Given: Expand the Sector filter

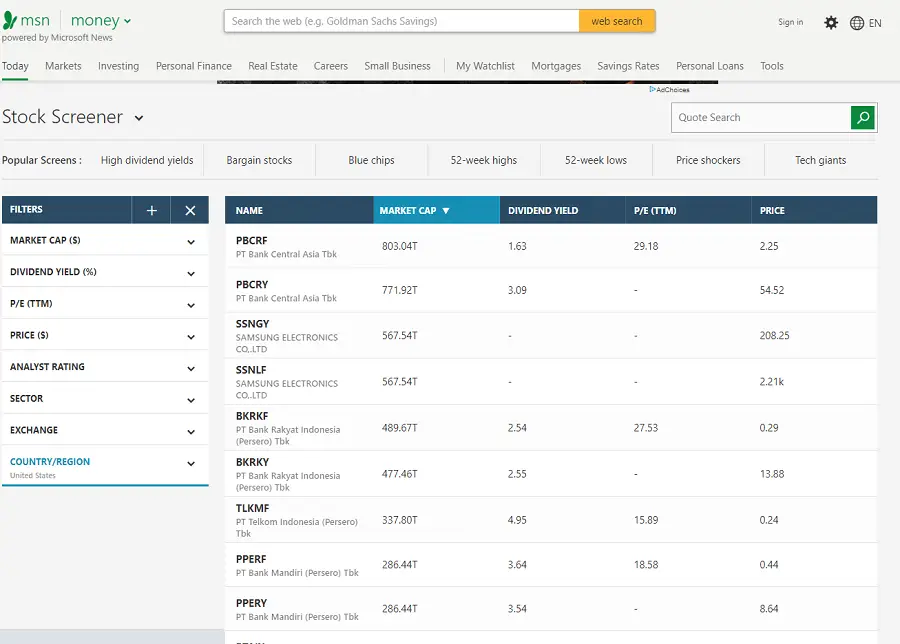Looking at the screenshot, I should (191, 400).
